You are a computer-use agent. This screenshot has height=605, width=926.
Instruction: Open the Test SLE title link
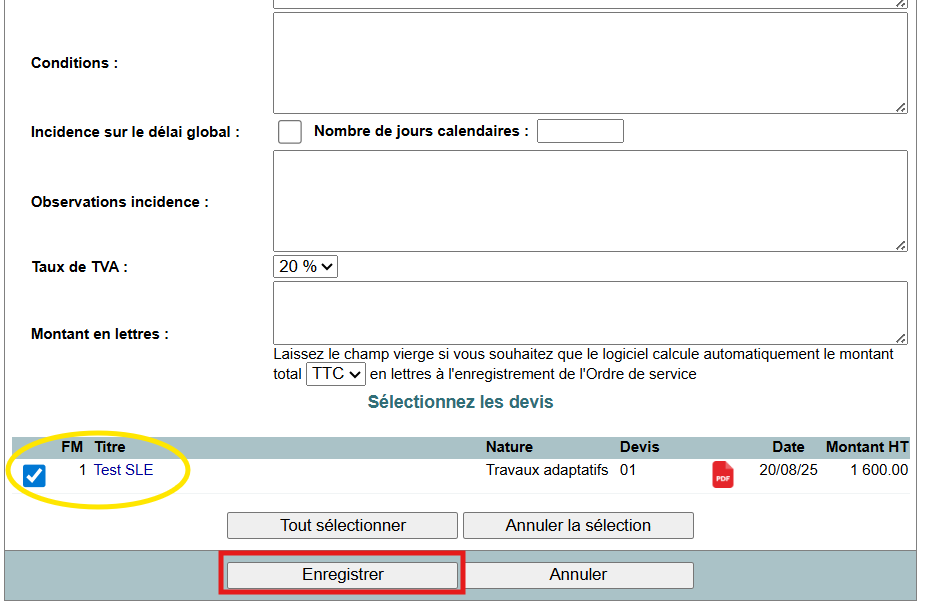click(x=123, y=469)
